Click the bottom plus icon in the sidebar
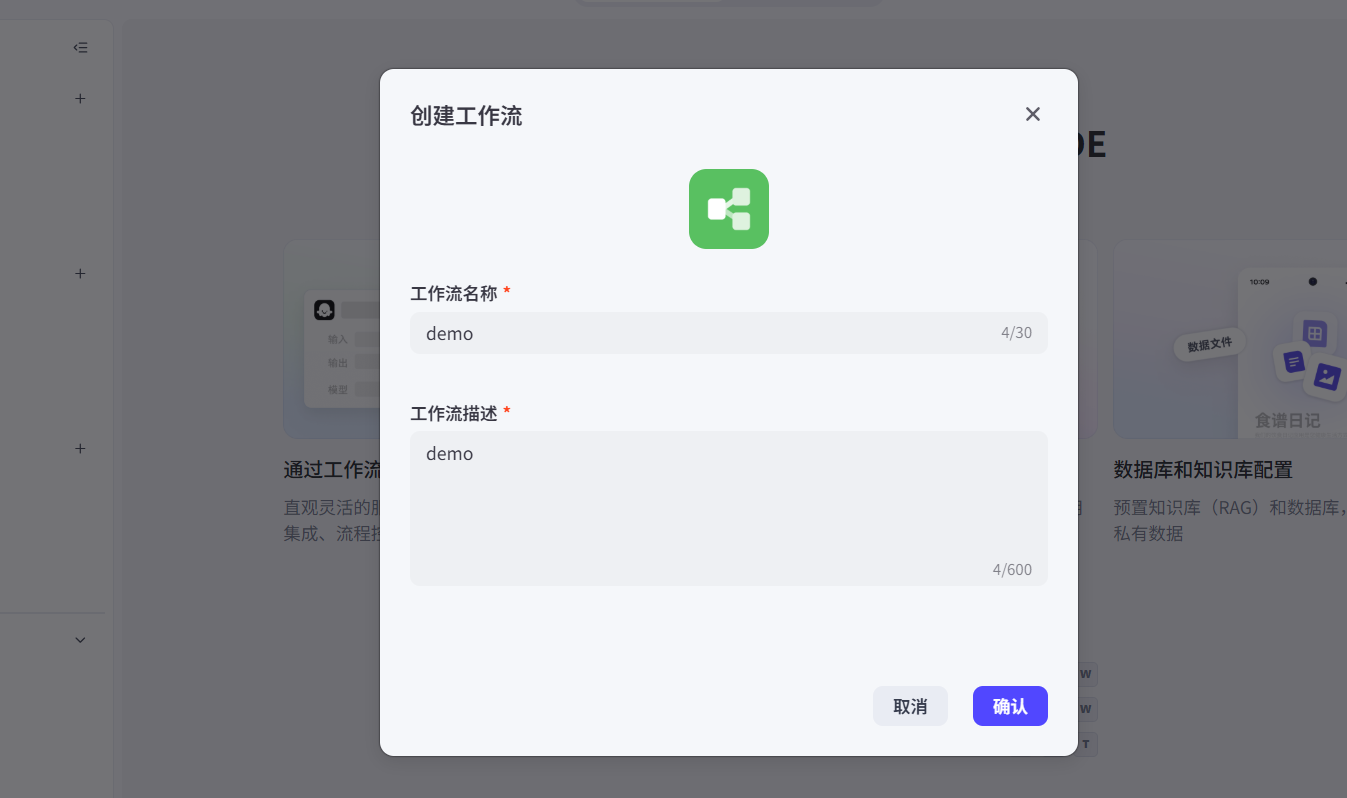Image resolution: width=1347 pixels, height=798 pixels. [x=80, y=448]
